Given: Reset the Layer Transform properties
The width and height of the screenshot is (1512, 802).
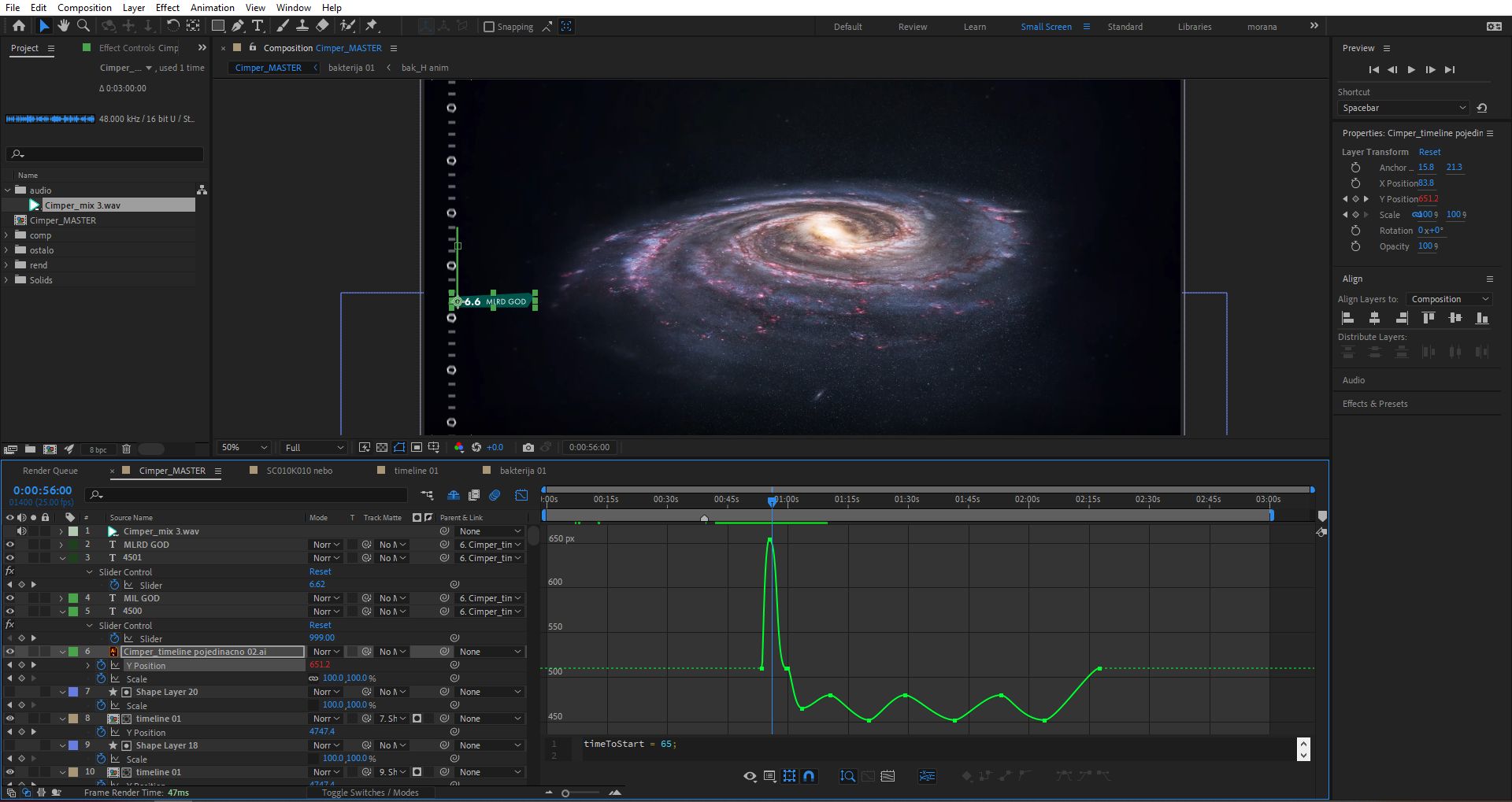Looking at the screenshot, I should coord(1429,152).
